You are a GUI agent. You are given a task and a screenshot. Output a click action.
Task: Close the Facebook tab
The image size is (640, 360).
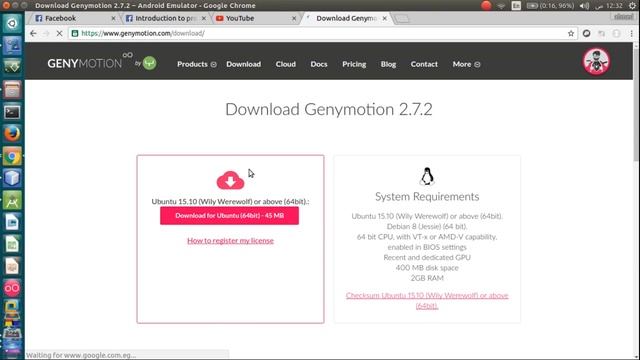[x=113, y=18]
